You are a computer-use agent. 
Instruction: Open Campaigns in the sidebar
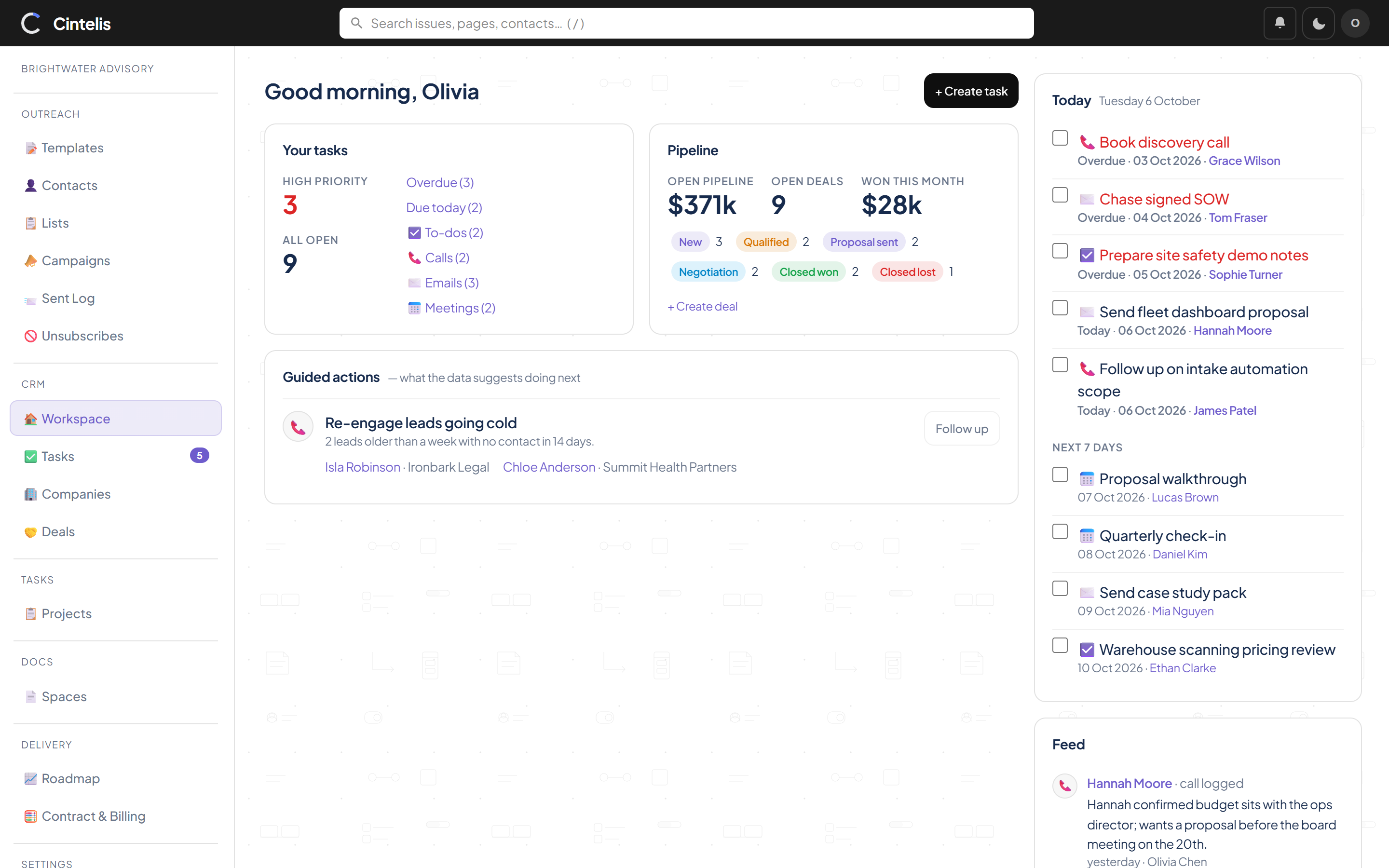[115, 260]
